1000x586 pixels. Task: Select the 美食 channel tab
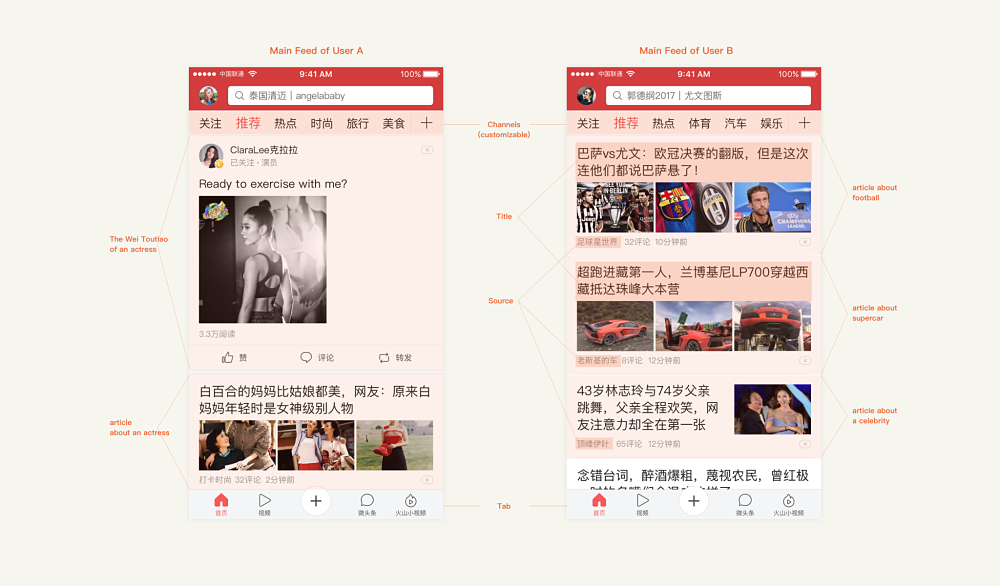[x=393, y=124]
